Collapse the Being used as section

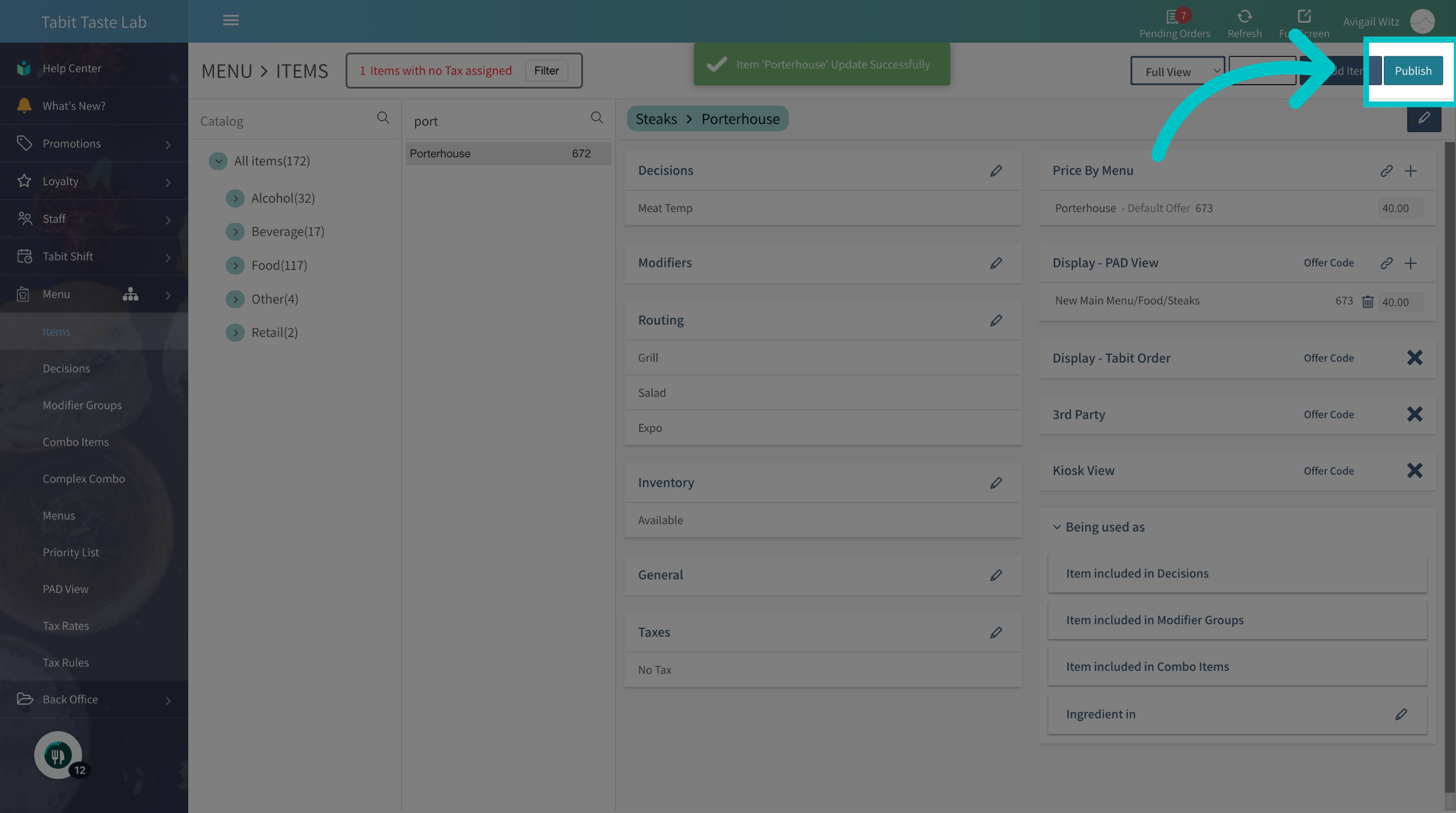[1057, 527]
